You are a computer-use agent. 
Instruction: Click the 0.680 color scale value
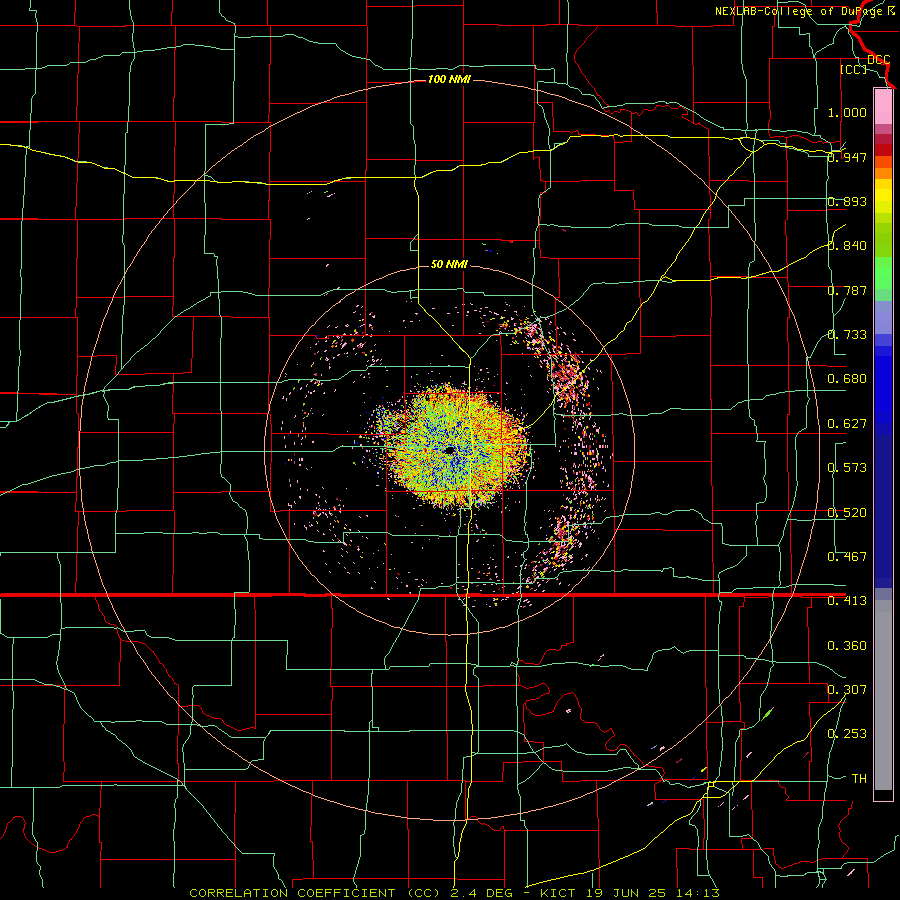pyautogui.click(x=847, y=379)
